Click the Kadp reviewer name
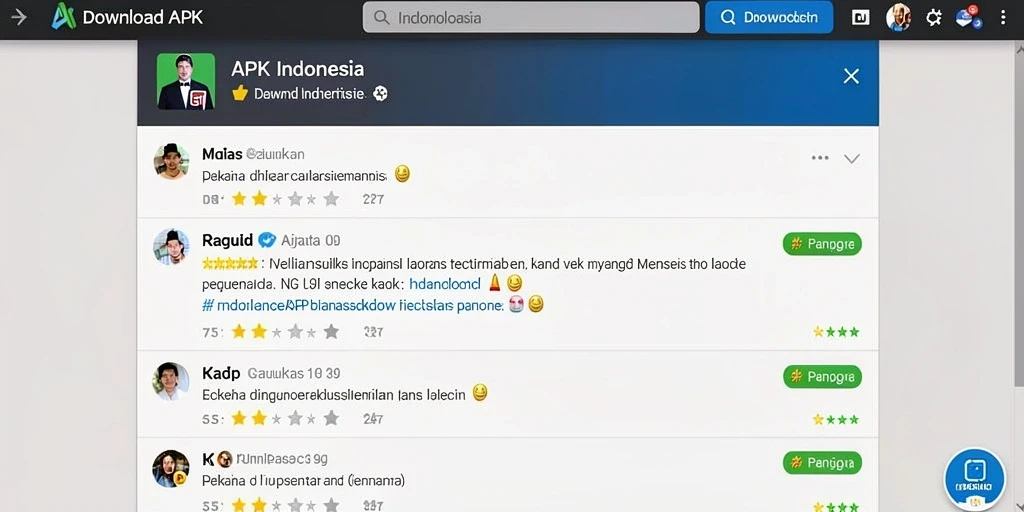1024x512 pixels. pos(221,374)
